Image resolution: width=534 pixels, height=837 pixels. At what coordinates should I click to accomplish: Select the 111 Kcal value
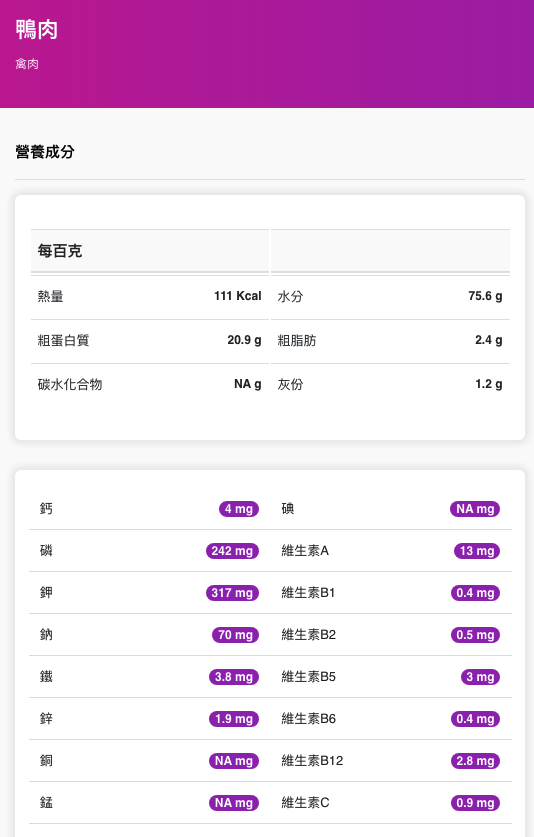click(238, 296)
